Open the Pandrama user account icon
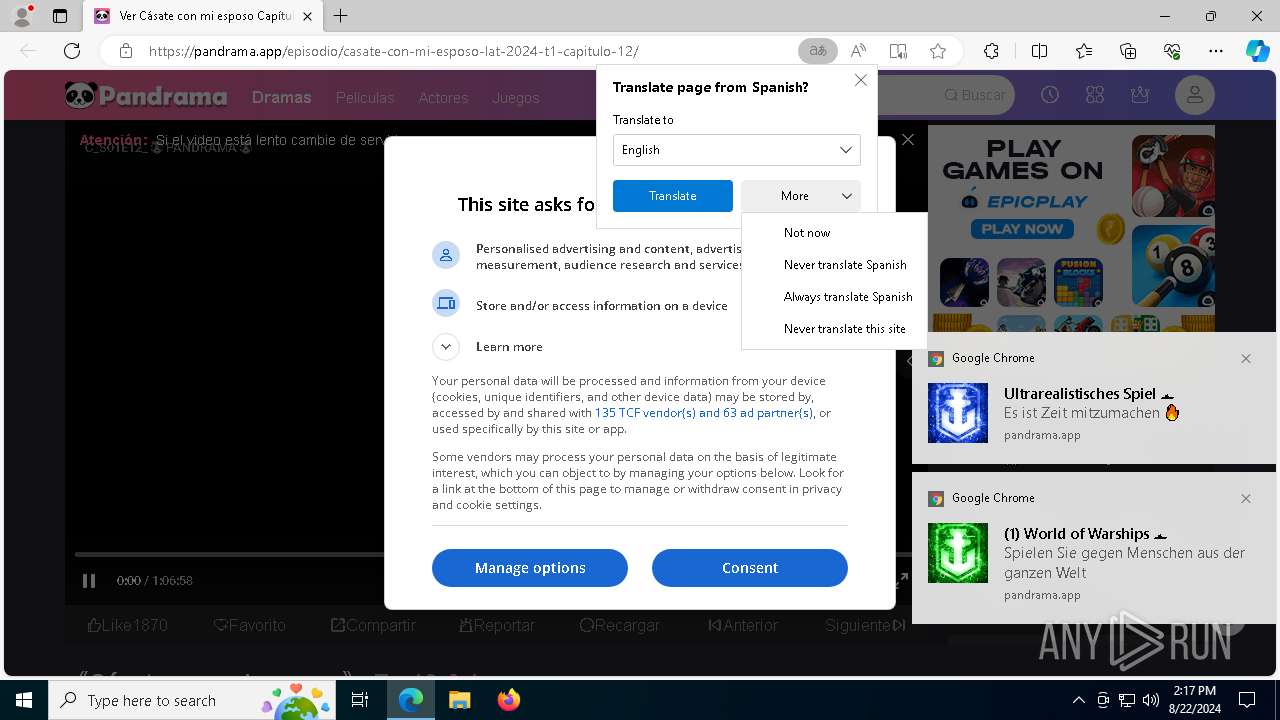 point(1195,96)
